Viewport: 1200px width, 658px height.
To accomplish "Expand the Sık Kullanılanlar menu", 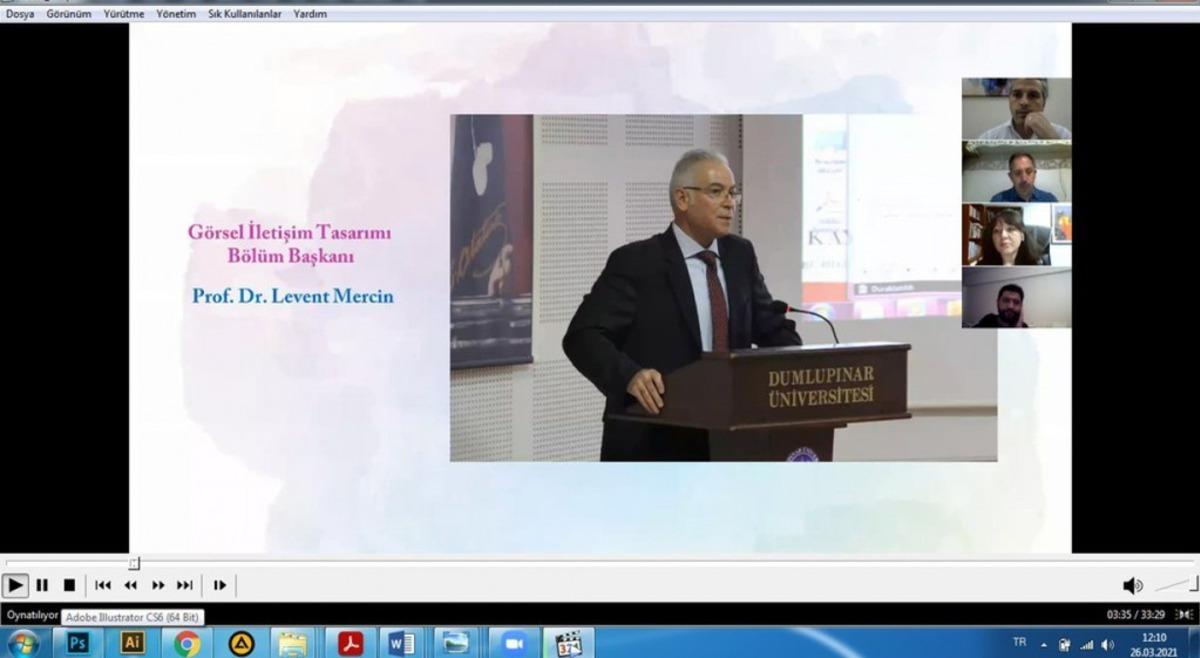I will pyautogui.click(x=244, y=14).
